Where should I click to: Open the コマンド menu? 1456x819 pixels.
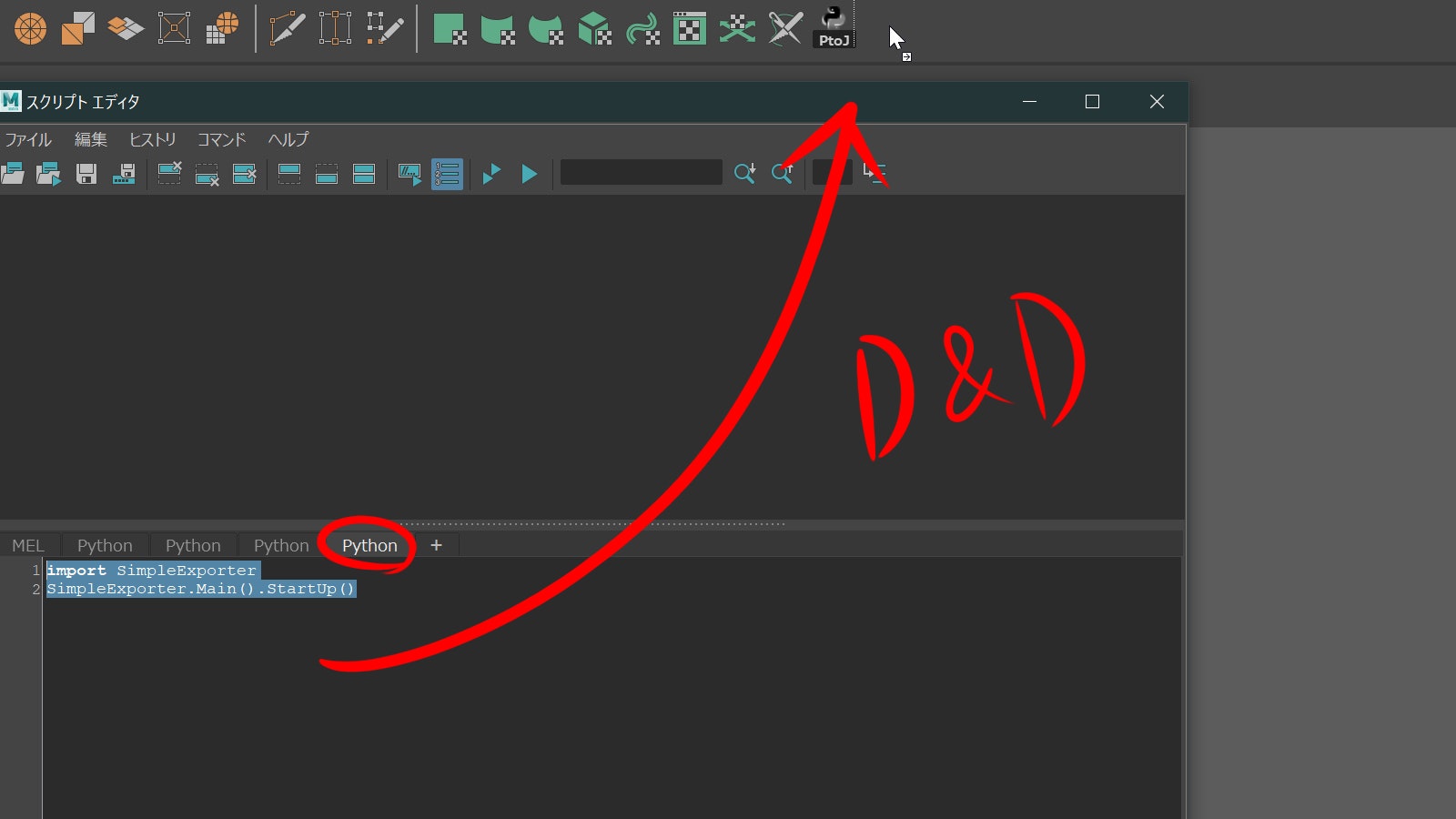[220, 139]
